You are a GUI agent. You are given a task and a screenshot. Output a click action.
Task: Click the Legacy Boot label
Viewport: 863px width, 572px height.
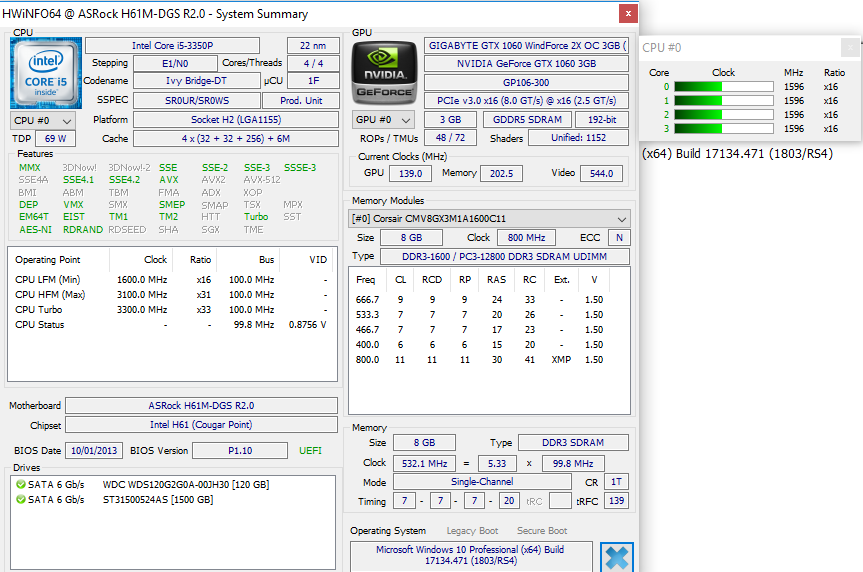(x=472, y=531)
